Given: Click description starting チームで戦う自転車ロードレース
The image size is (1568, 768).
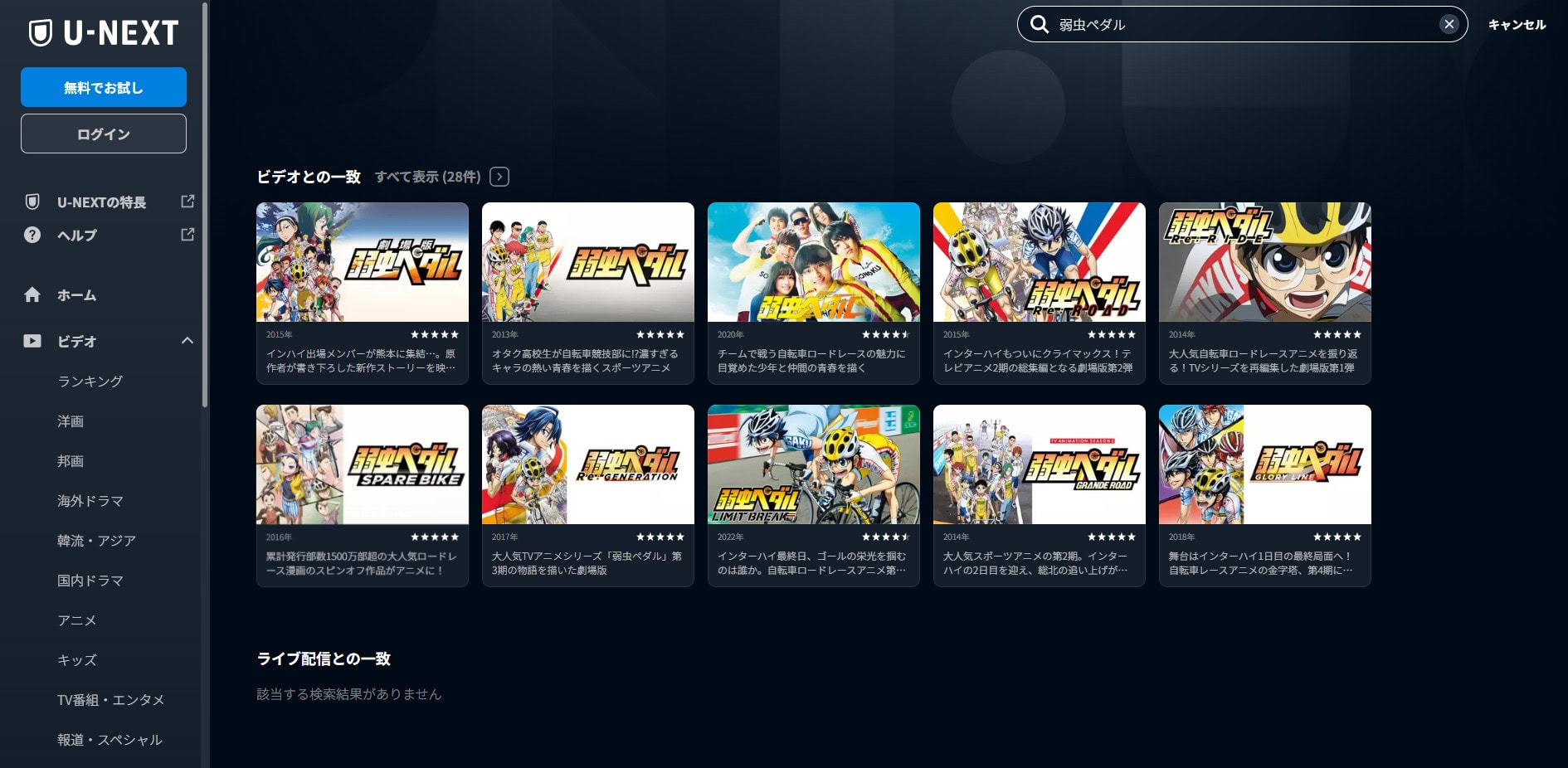Looking at the screenshot, I should (811, 361).
